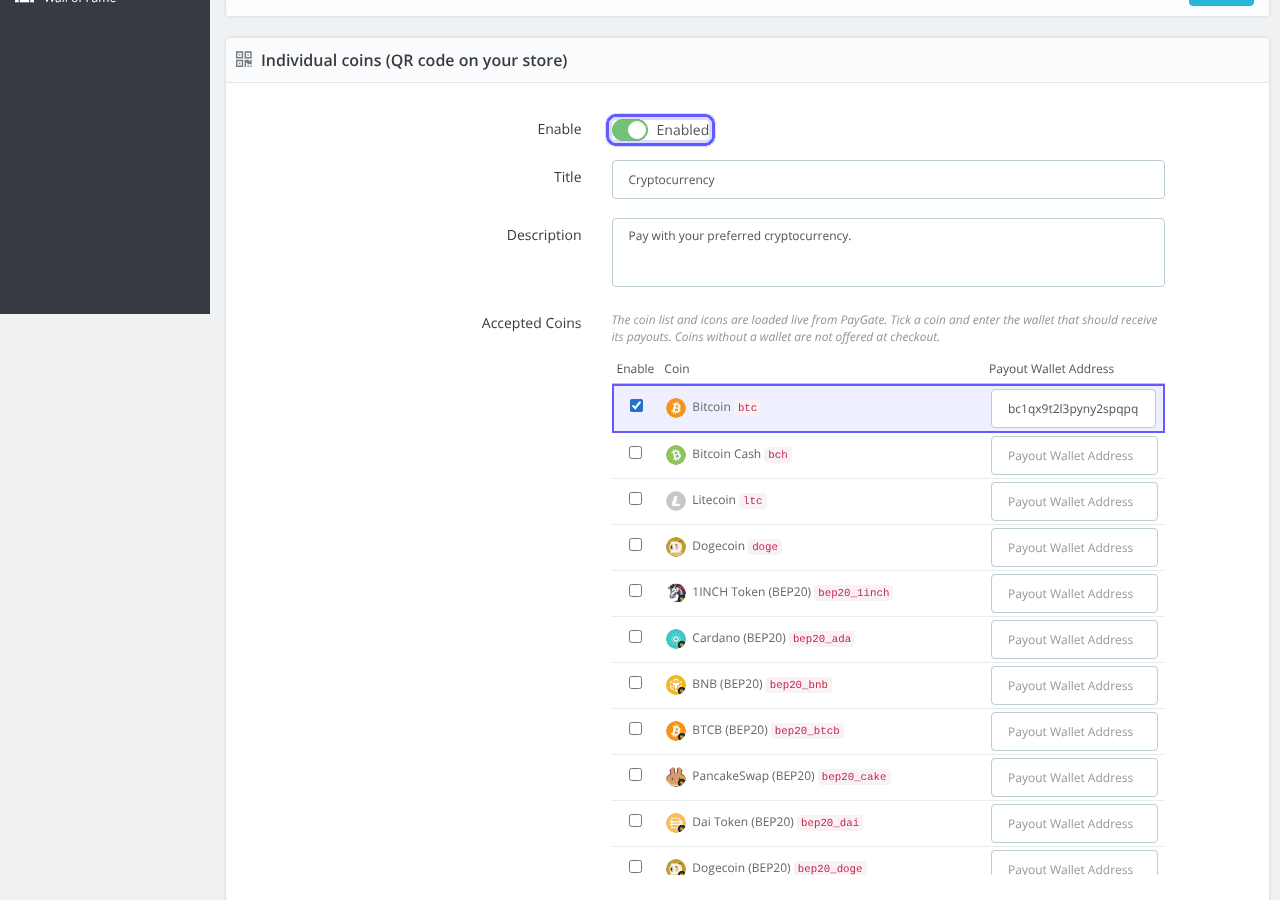Click into the Description text area
The image size is (1280, 900).
click(x=888, y=252)
